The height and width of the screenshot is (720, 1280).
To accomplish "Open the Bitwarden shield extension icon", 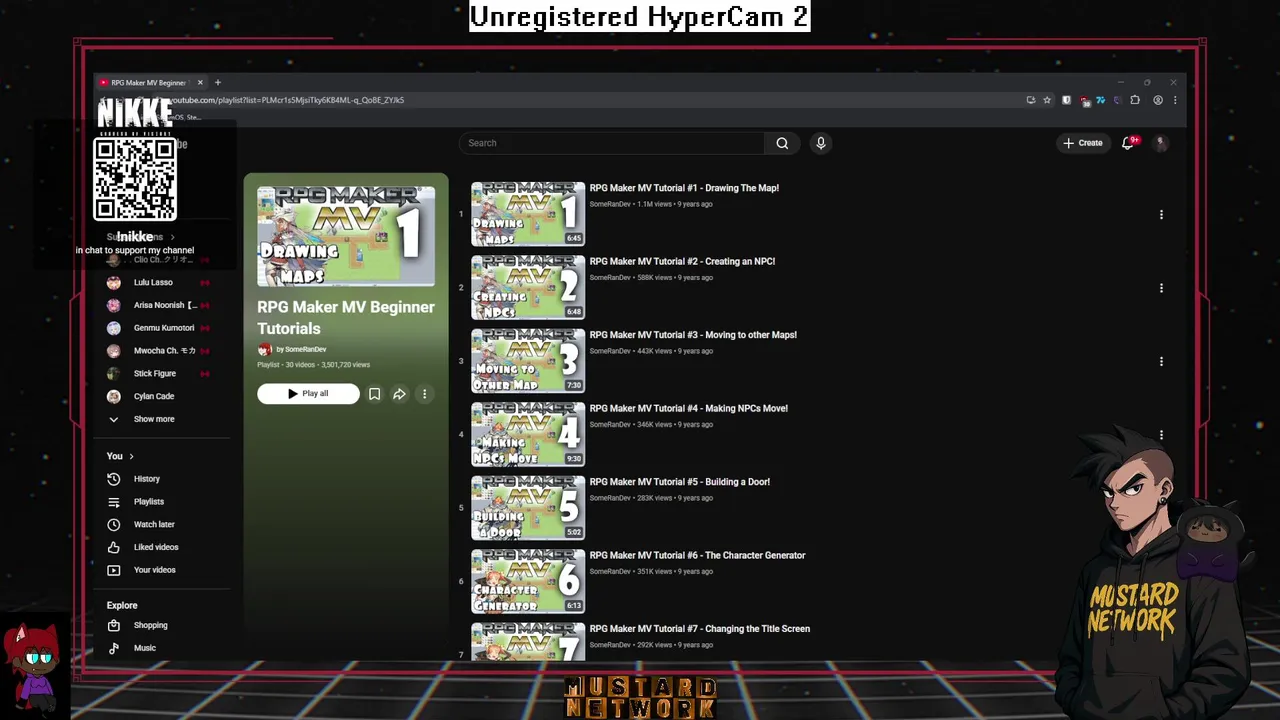I will pos(1066,100).
